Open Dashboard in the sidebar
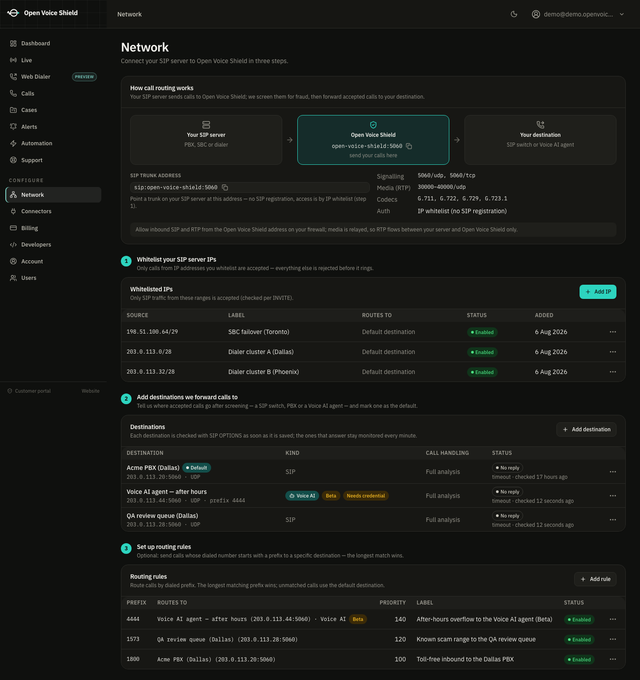The height and width of the screenshot is (680, 640). coord(53,43)
